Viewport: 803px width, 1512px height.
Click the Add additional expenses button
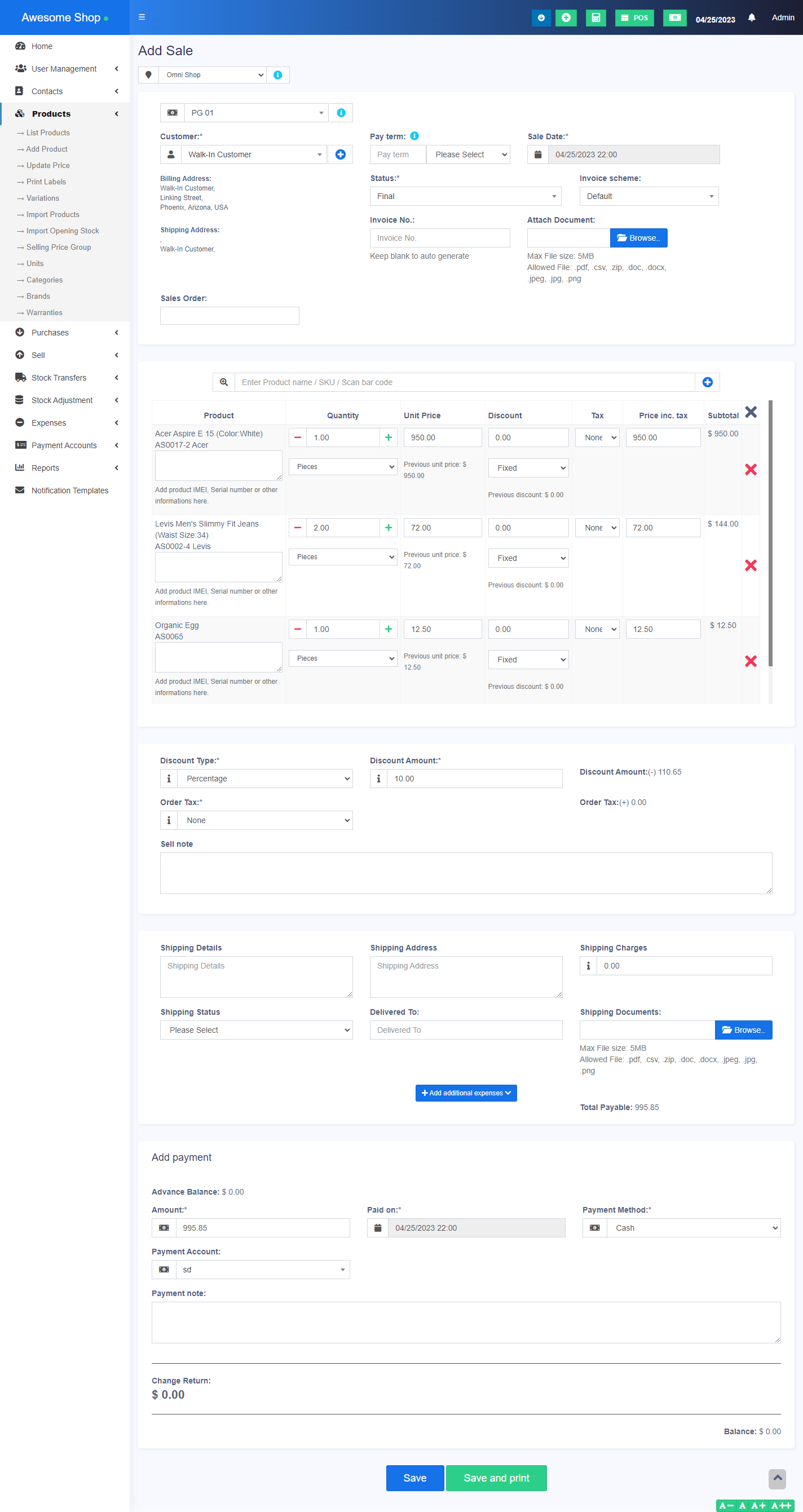[x=466, y=1093]
